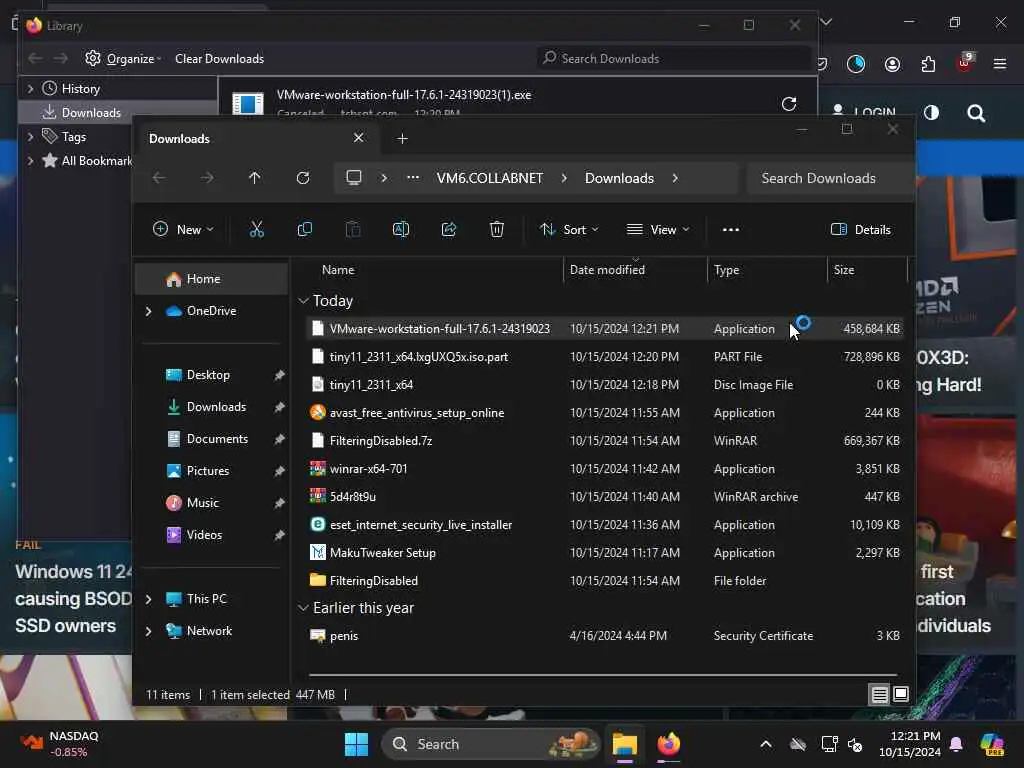Open the View dropdown menu
Viewport: 1024px width, 768px height.
pyautogui.click(x=658, y=229)
